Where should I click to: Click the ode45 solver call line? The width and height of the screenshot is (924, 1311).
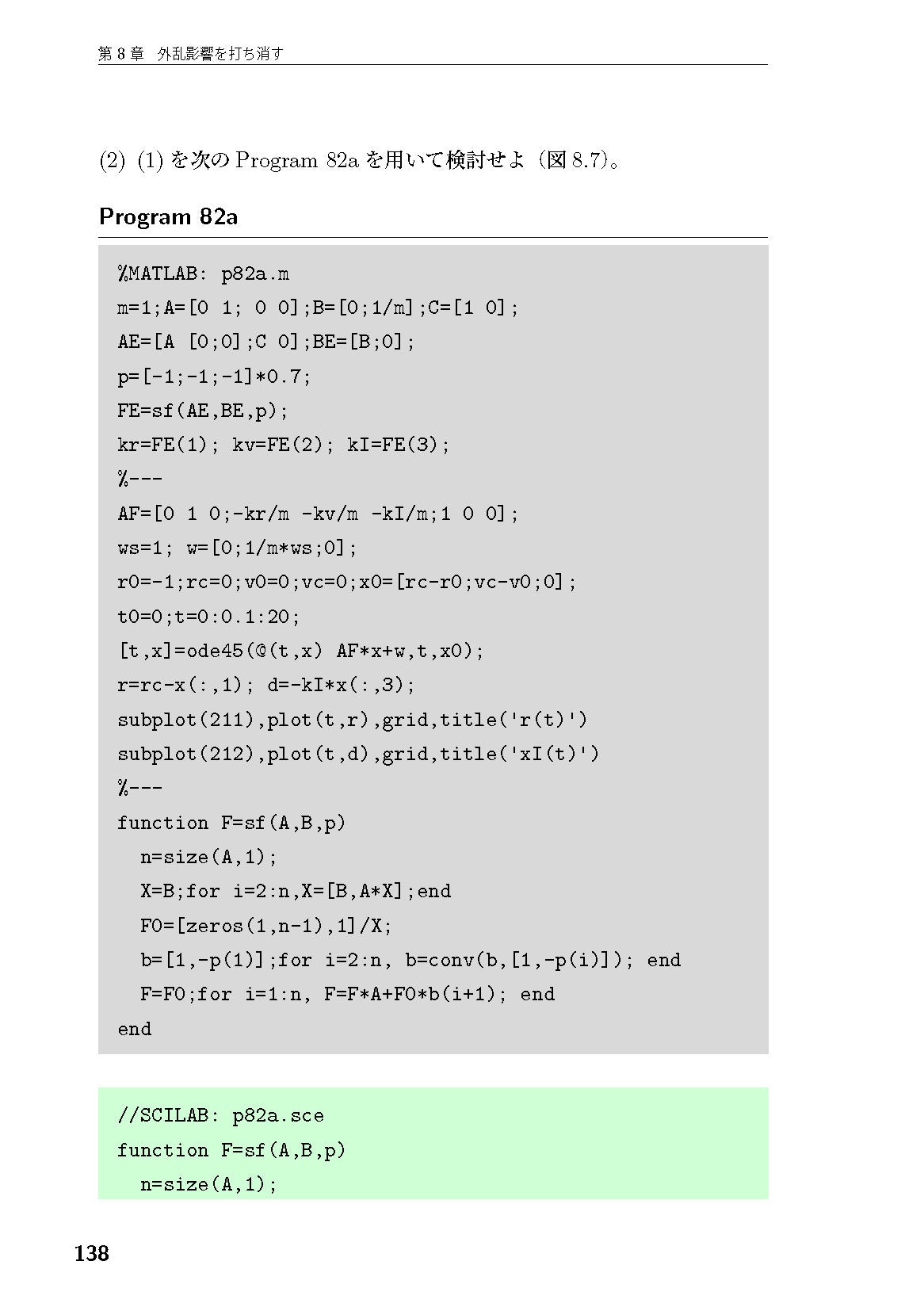300,651
